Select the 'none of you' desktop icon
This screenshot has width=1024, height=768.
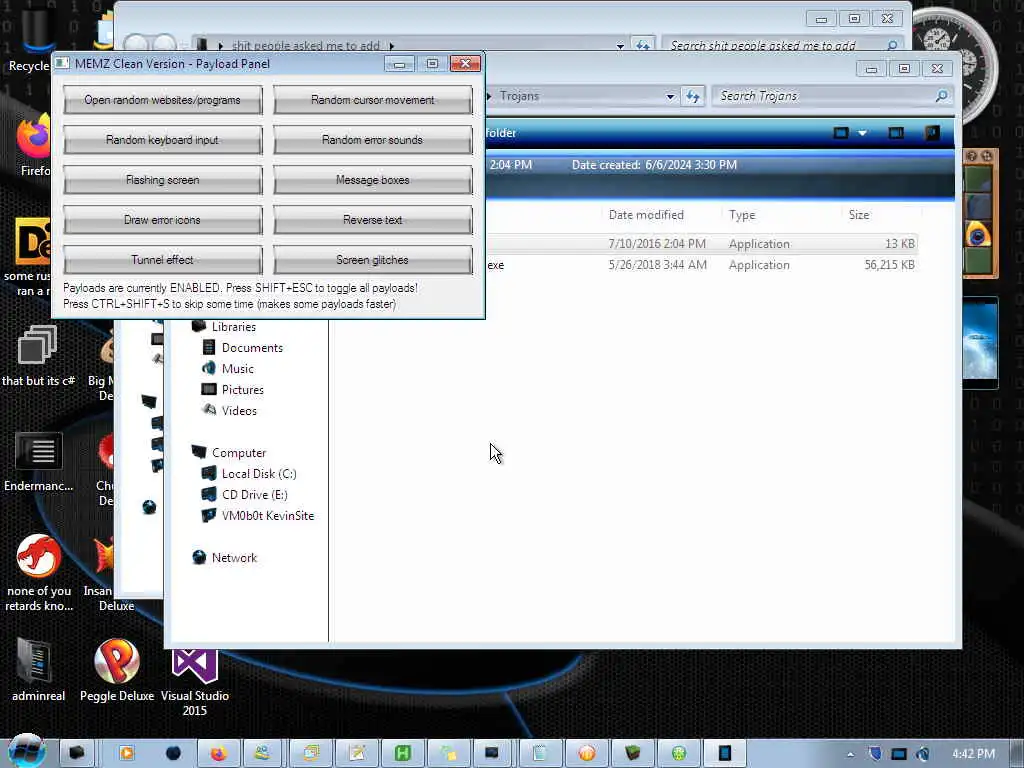coord(39,573)
